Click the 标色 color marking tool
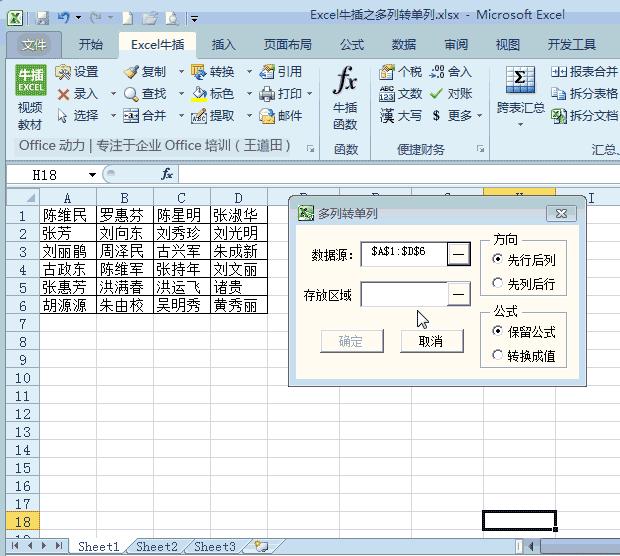The width and height of the screenshot is (620, 556). 213,94
